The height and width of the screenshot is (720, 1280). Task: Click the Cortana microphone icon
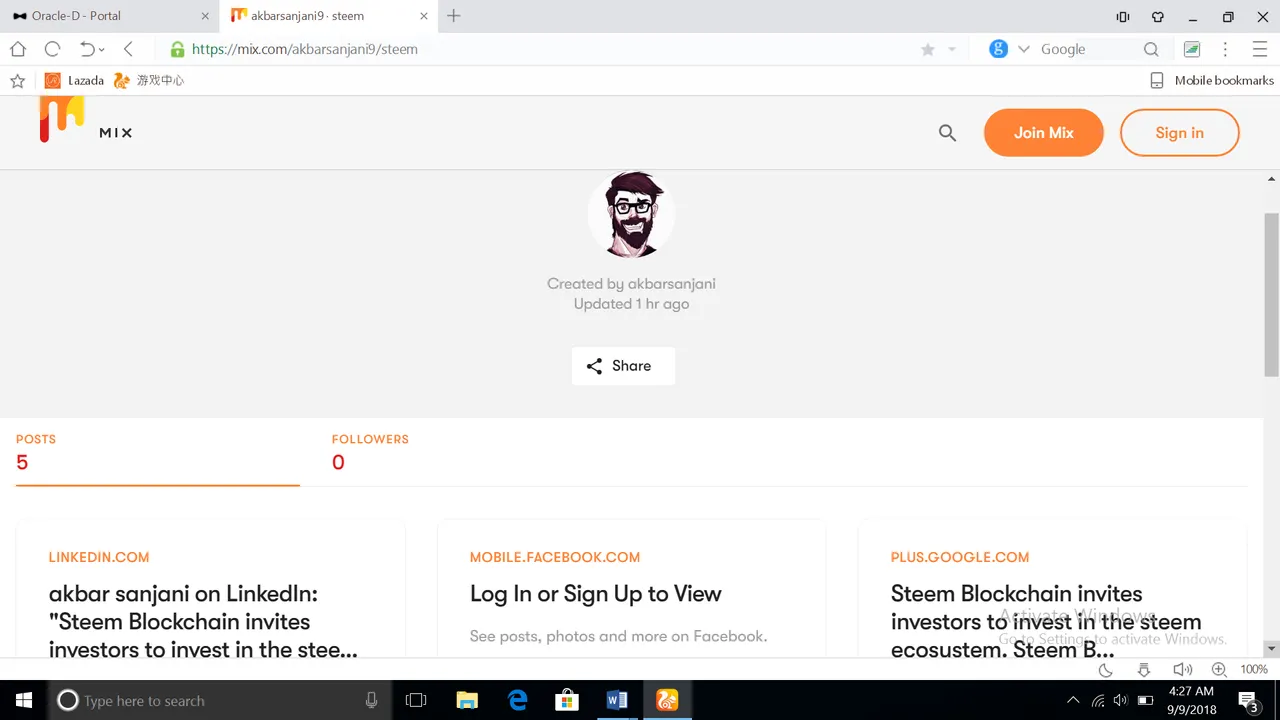[371, 700]
